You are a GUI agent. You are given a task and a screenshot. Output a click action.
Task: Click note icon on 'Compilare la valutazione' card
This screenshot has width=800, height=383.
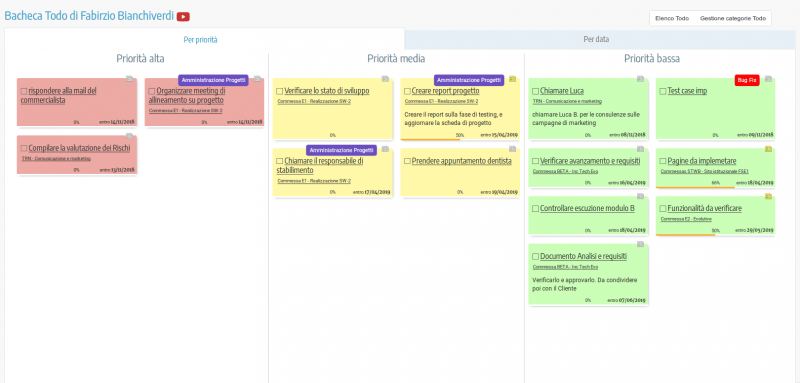tap(130, 136)
